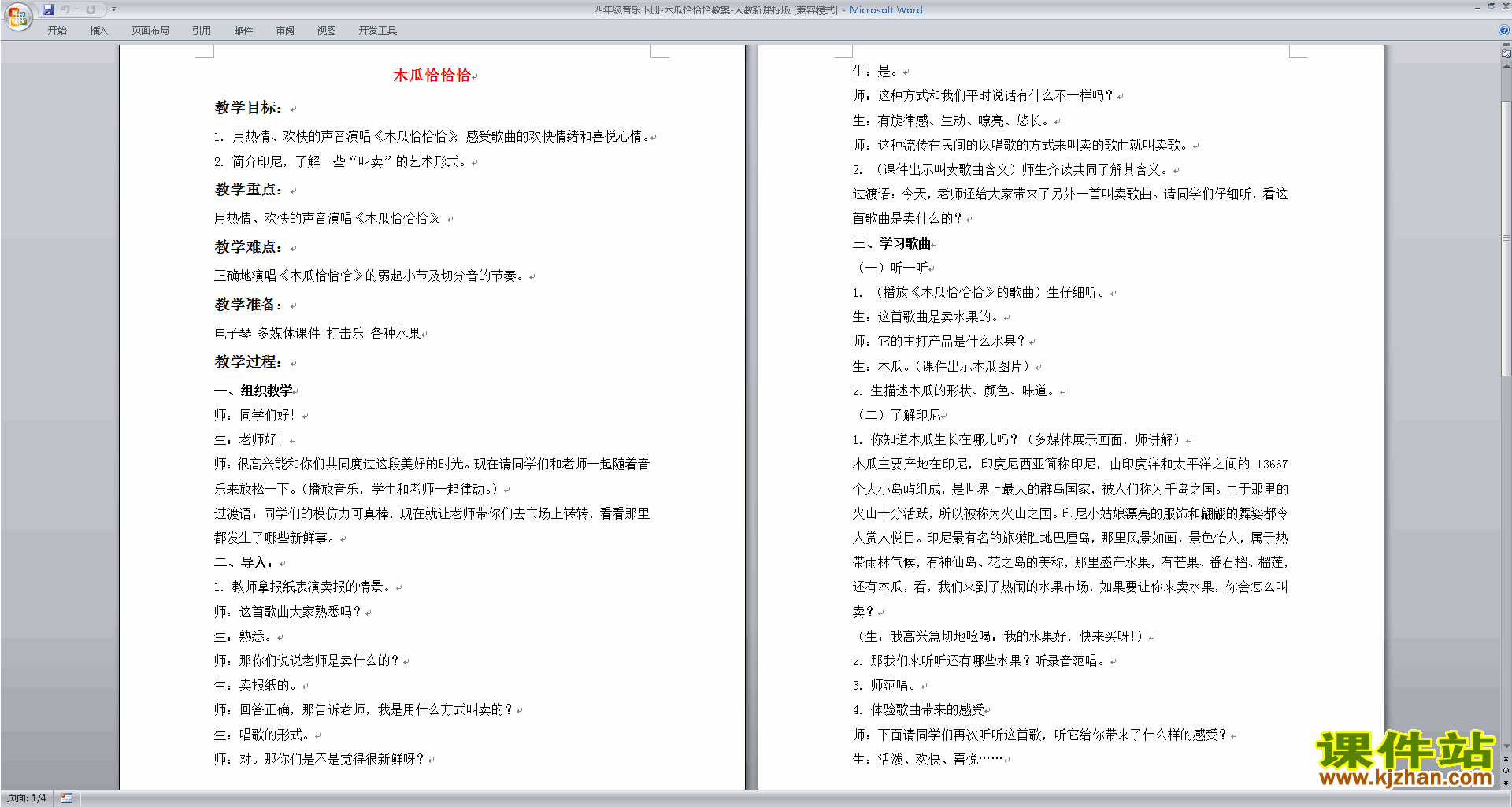The height and width of the screenshot is (807, 1512).
Task: Switch to the 引用 tab
Action: click(x=201, y=30)
